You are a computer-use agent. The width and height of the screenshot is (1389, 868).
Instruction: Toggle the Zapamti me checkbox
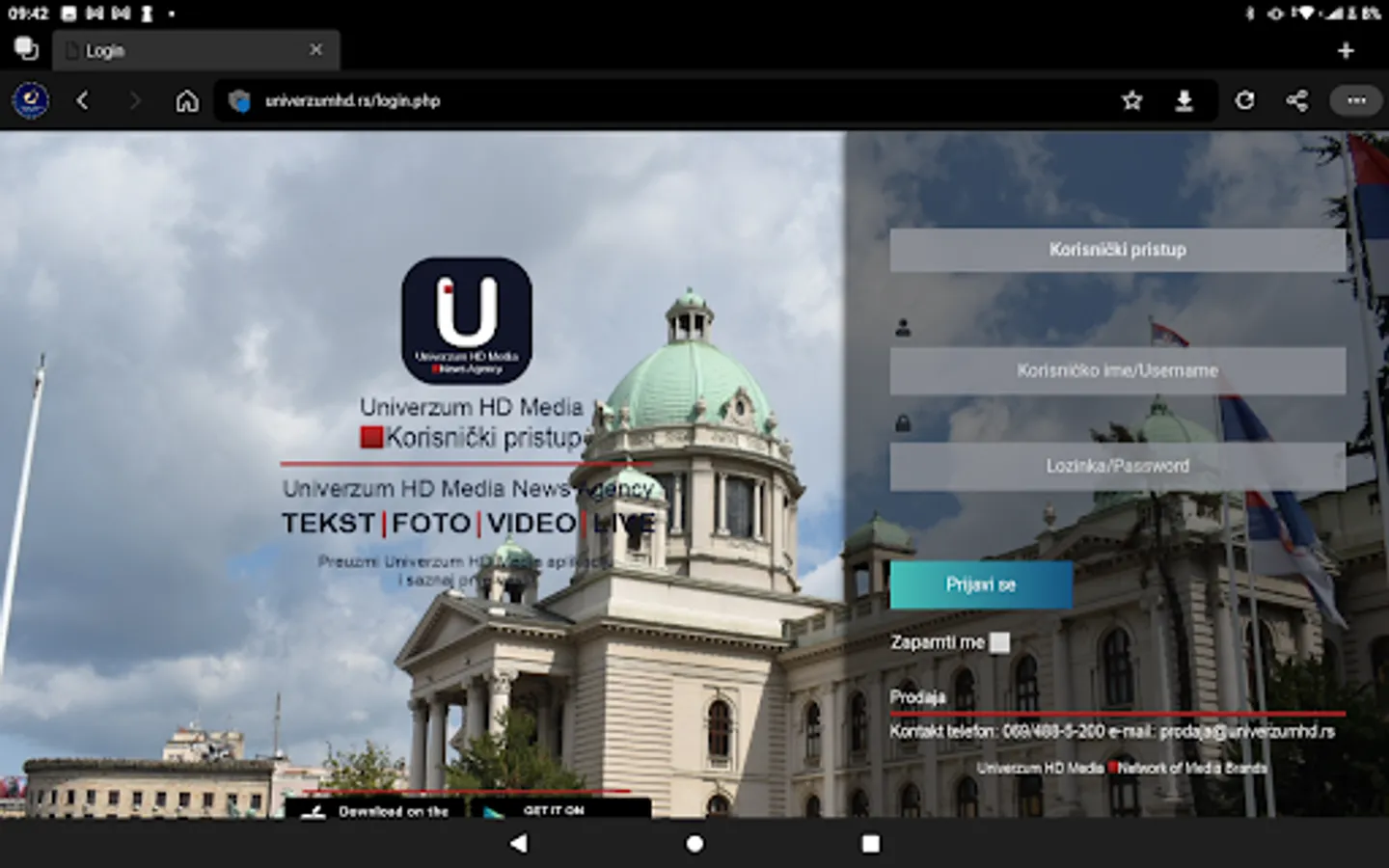[1000, 642]
